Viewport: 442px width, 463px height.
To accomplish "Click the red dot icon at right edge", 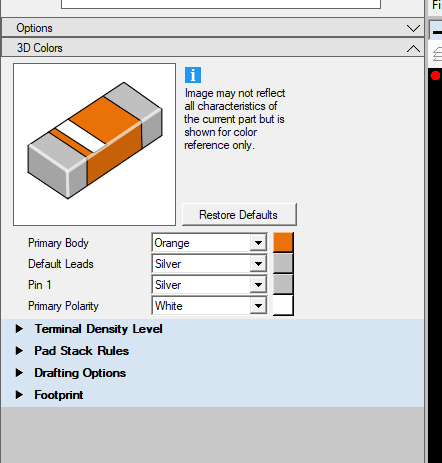I will tap(435, 76).
